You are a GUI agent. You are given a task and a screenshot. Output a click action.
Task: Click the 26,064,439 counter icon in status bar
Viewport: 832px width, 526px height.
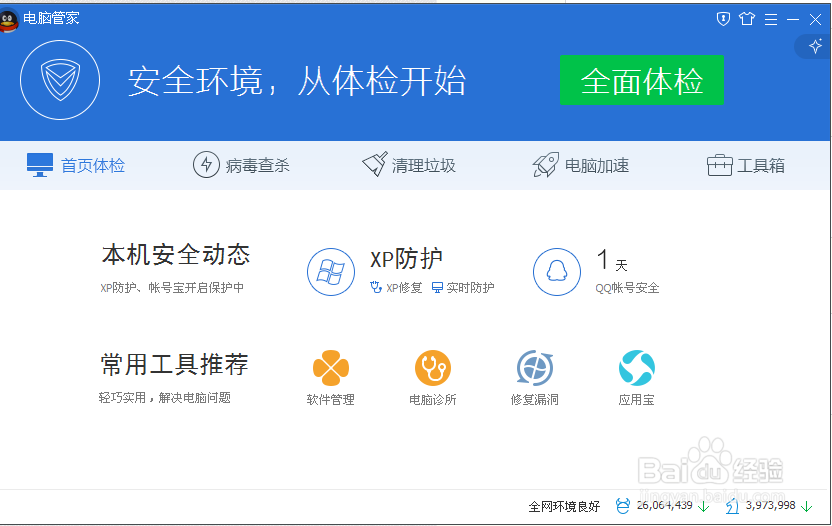click(x=622, y=506)
